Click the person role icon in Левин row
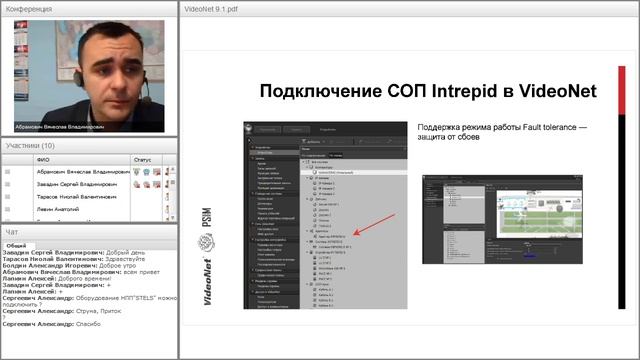The width and height of the screenshot is (640, 360). pyautogui.click(x=167, y=209)
